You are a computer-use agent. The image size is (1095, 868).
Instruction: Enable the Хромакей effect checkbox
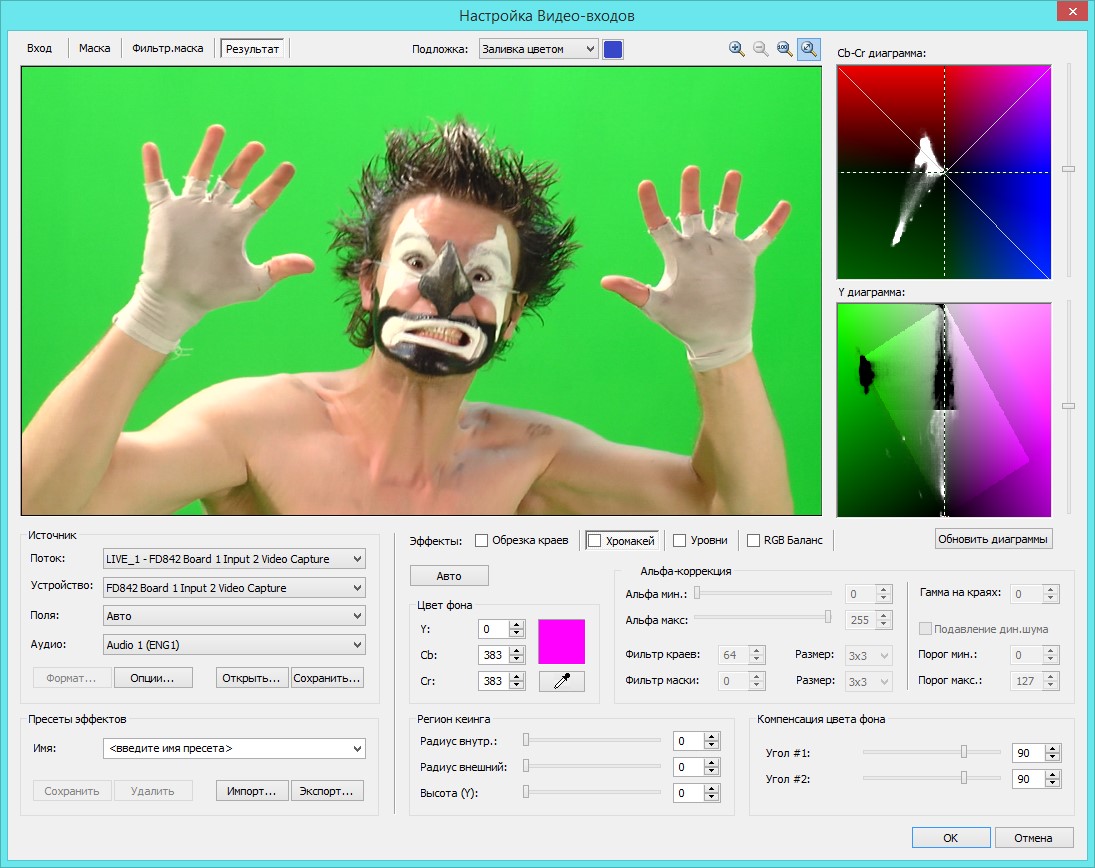point(595,540)
